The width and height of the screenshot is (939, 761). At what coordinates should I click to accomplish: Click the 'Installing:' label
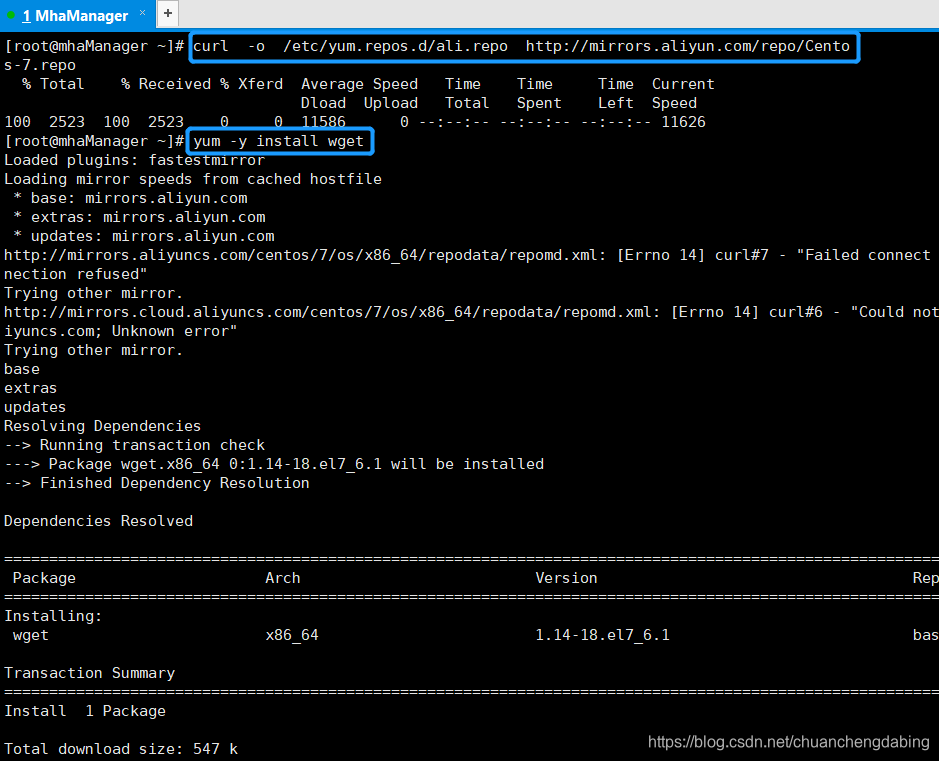53,616
